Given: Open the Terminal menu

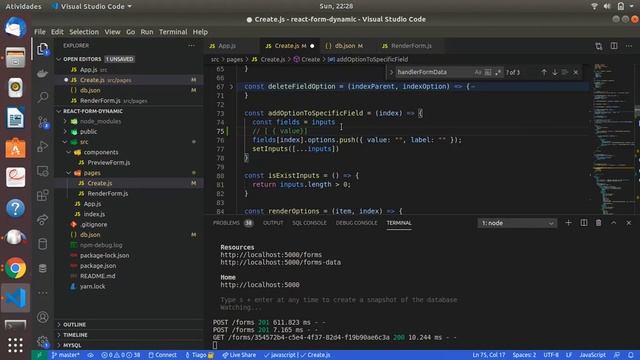Looking at the screenshot, I should click(x=173, y=32).
